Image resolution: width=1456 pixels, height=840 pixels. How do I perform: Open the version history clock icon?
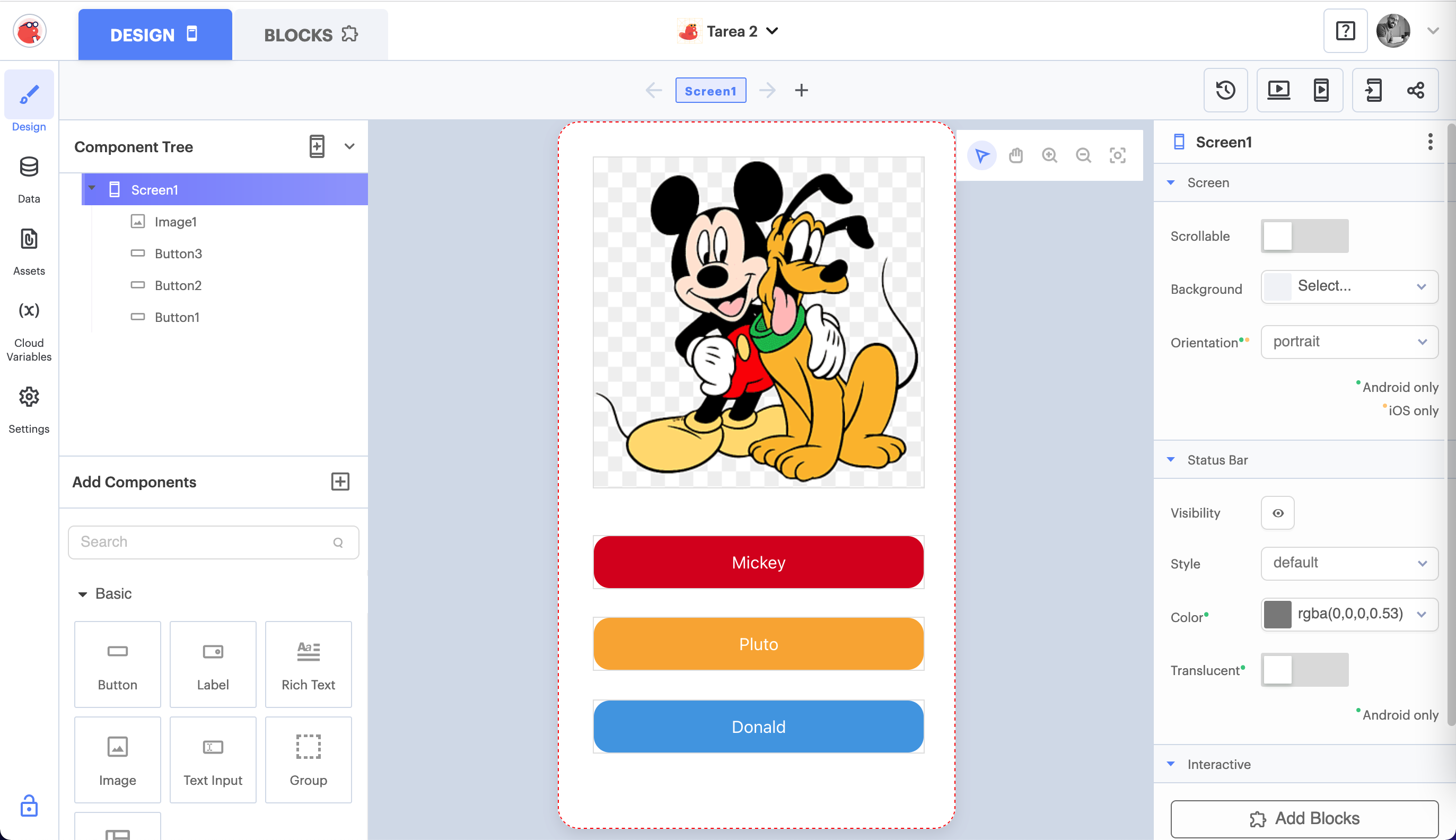point(1225,90)
